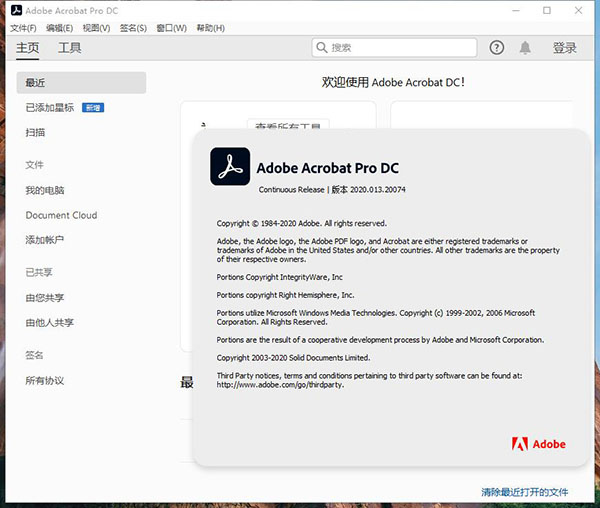Click into the 搜索 search field
The image size is (600, 508).
[394, 47]
